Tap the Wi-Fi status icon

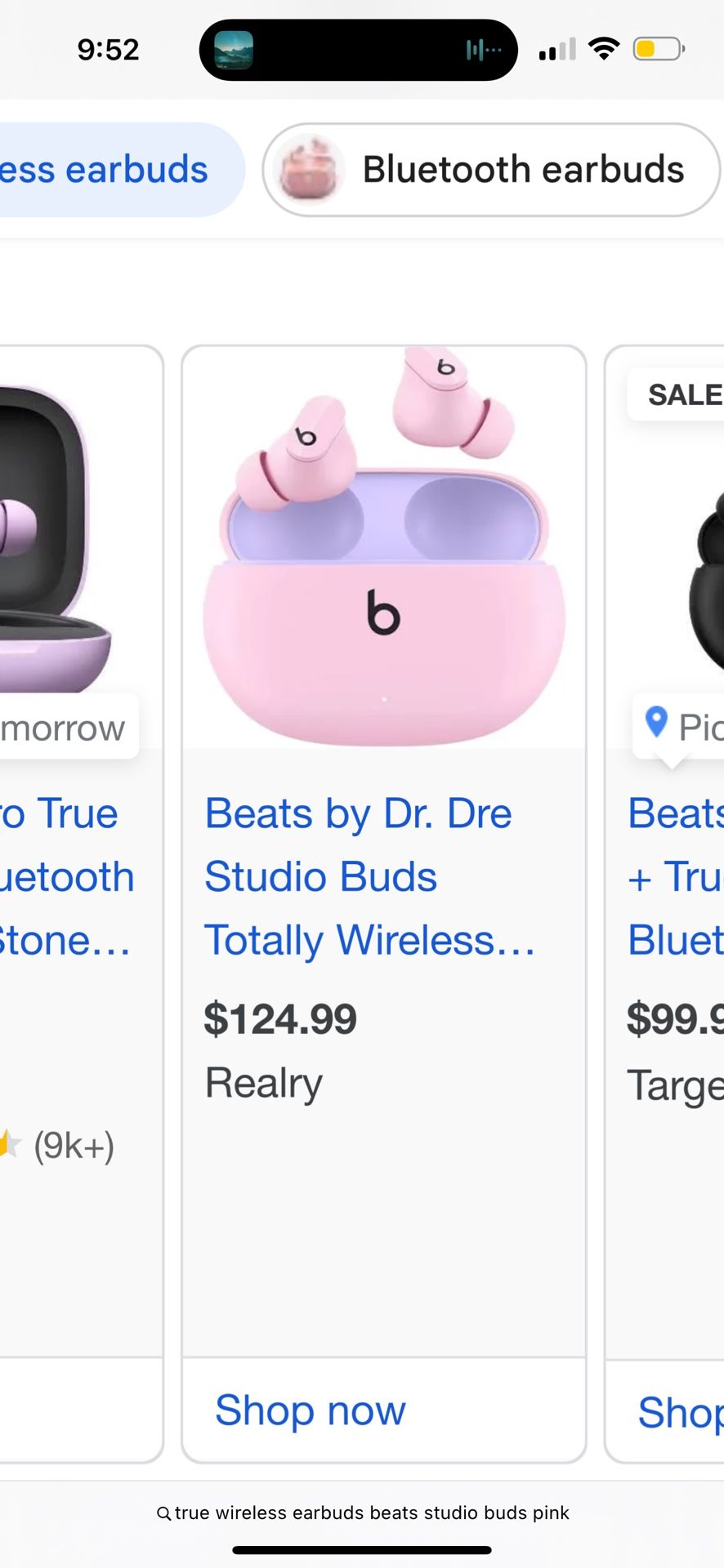pyautogui.click(x=604, y=49)
